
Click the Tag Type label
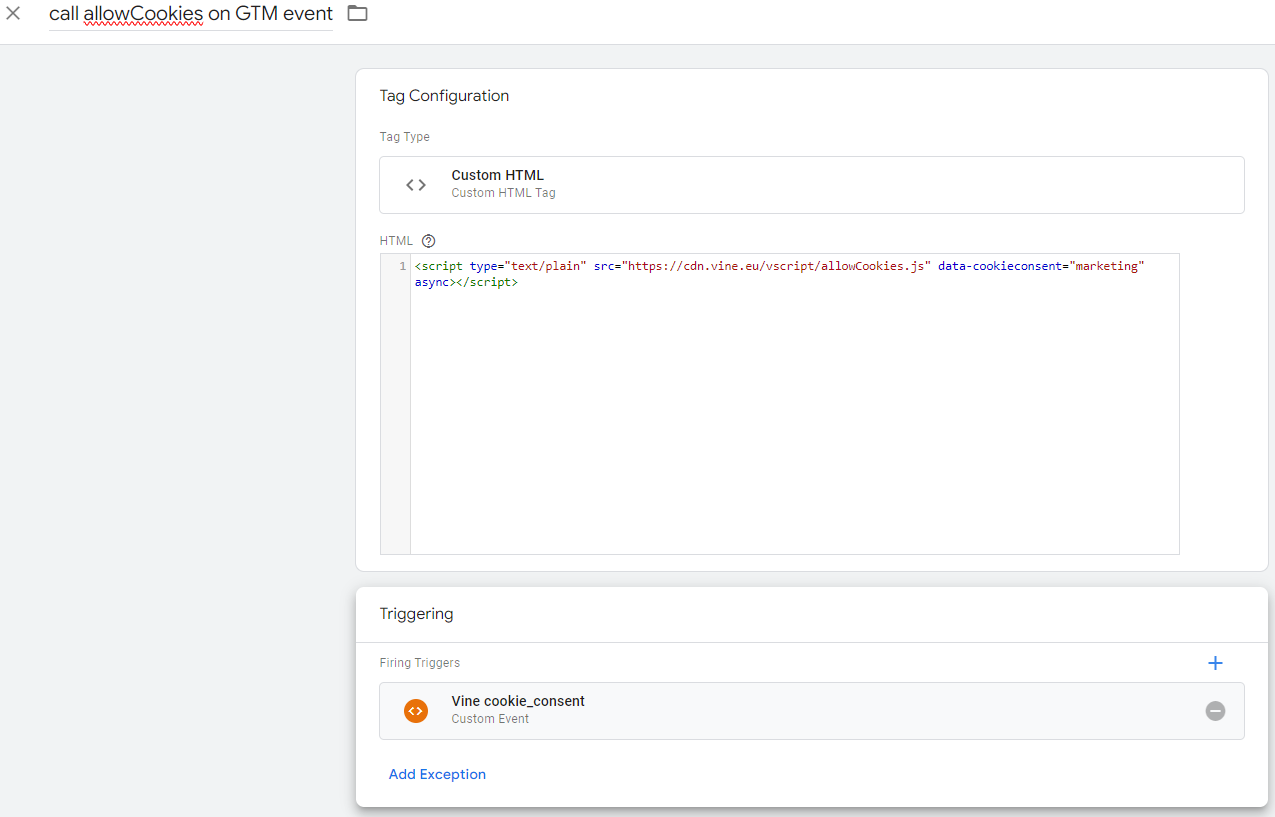[x=405, y=137]
